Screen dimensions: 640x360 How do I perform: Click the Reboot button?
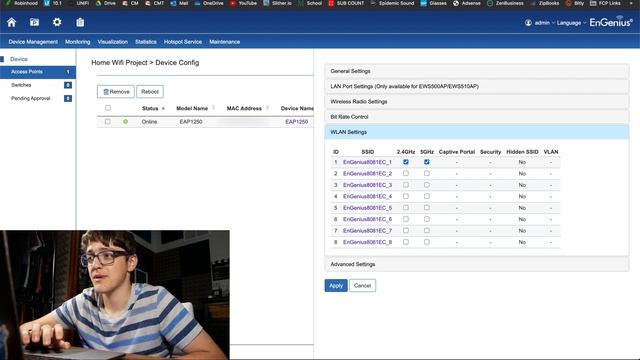[150, 92]
